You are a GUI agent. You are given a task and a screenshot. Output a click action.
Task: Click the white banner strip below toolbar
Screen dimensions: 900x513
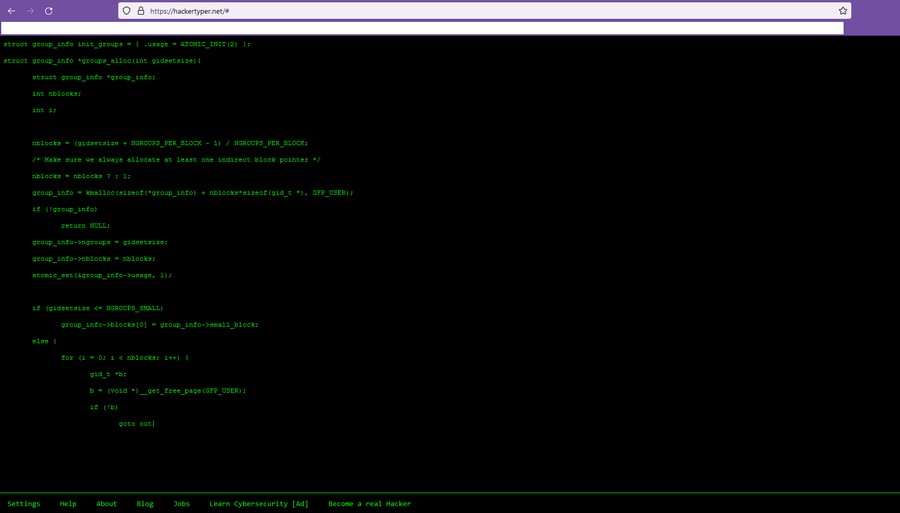[422, 28]
